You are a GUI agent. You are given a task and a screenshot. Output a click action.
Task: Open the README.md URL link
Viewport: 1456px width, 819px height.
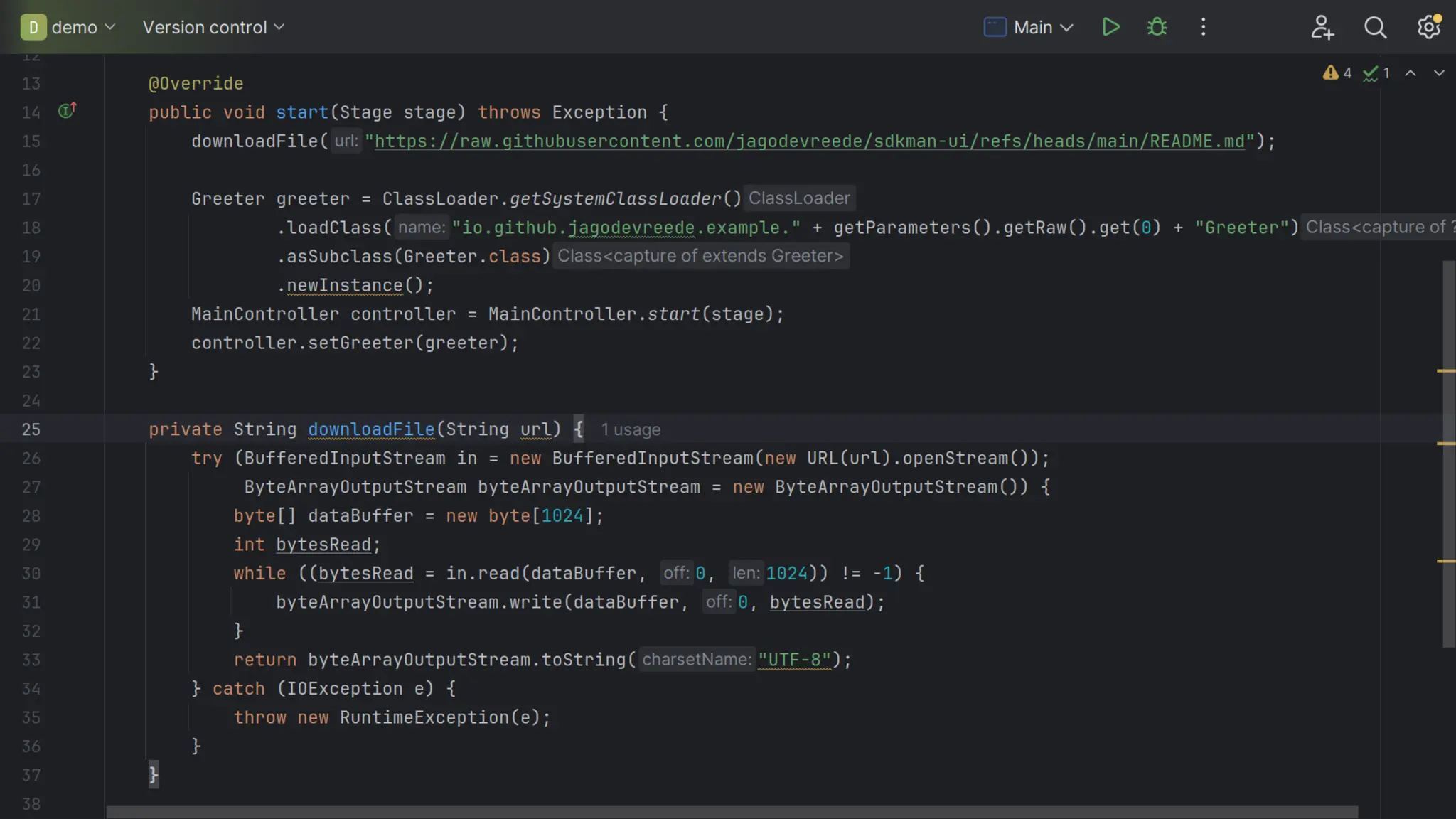point(809,141)
